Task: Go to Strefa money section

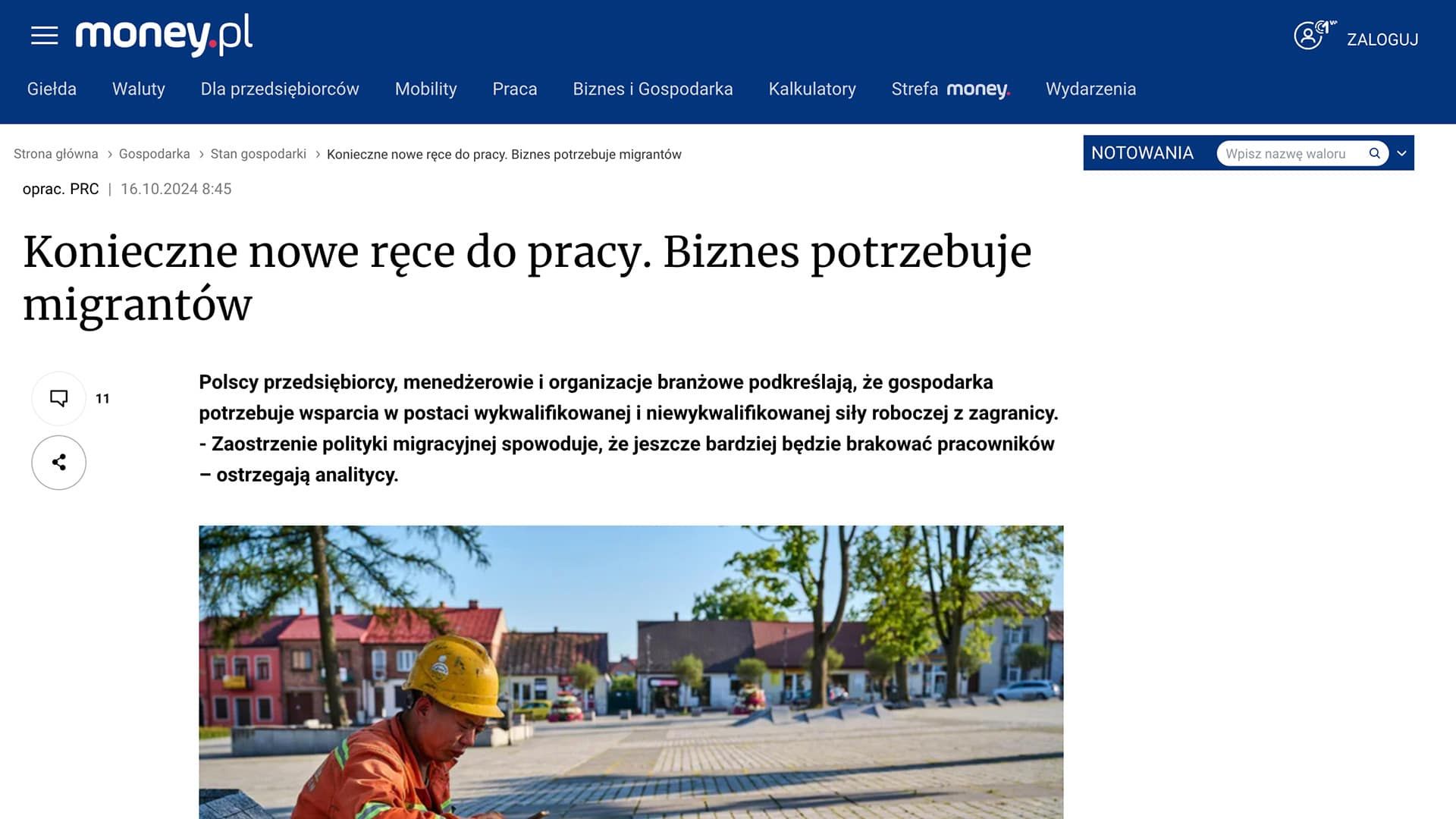Action: (951, 89)
